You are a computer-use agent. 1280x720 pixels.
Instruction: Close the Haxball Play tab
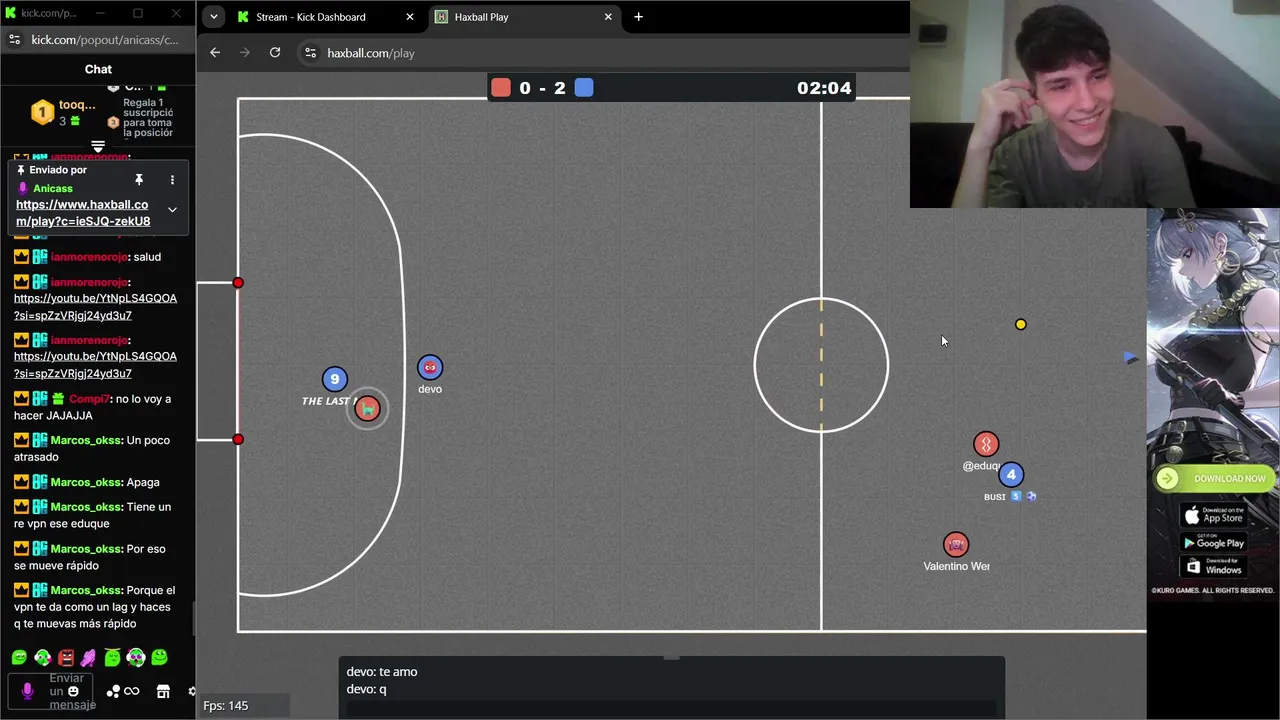tap(608, 17)
